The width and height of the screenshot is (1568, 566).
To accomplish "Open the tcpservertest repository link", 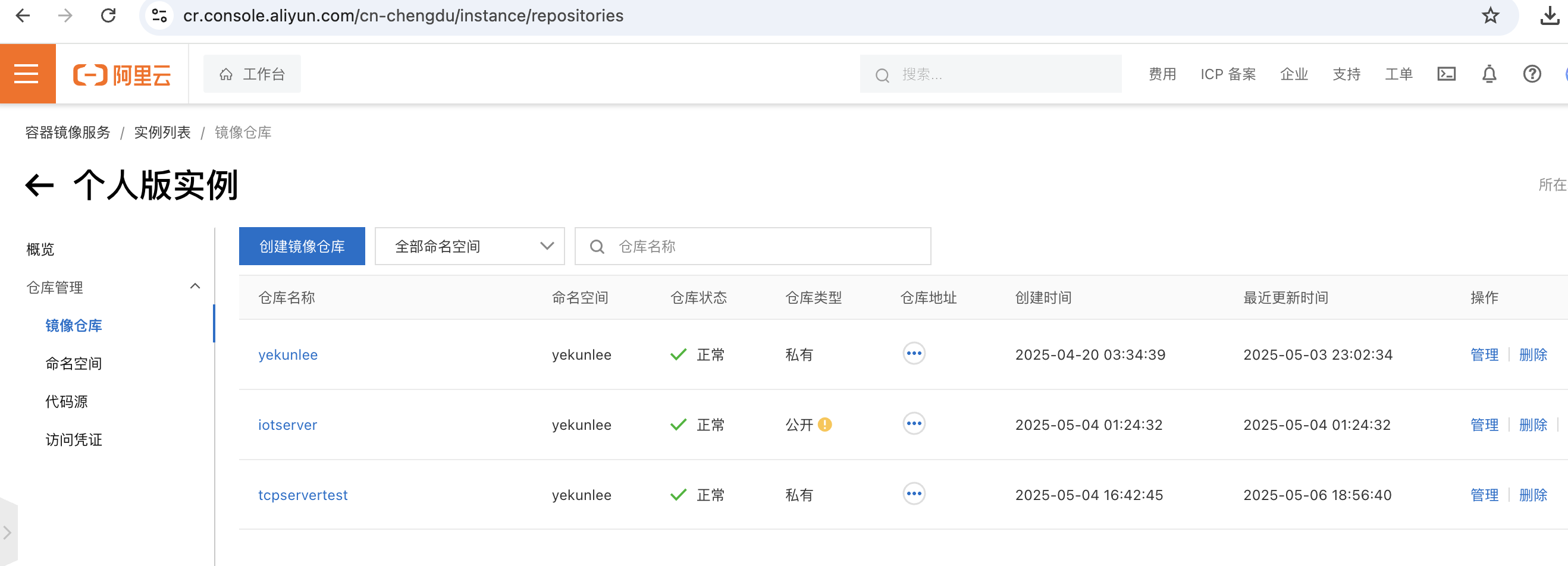I will [x=303, y=495].
